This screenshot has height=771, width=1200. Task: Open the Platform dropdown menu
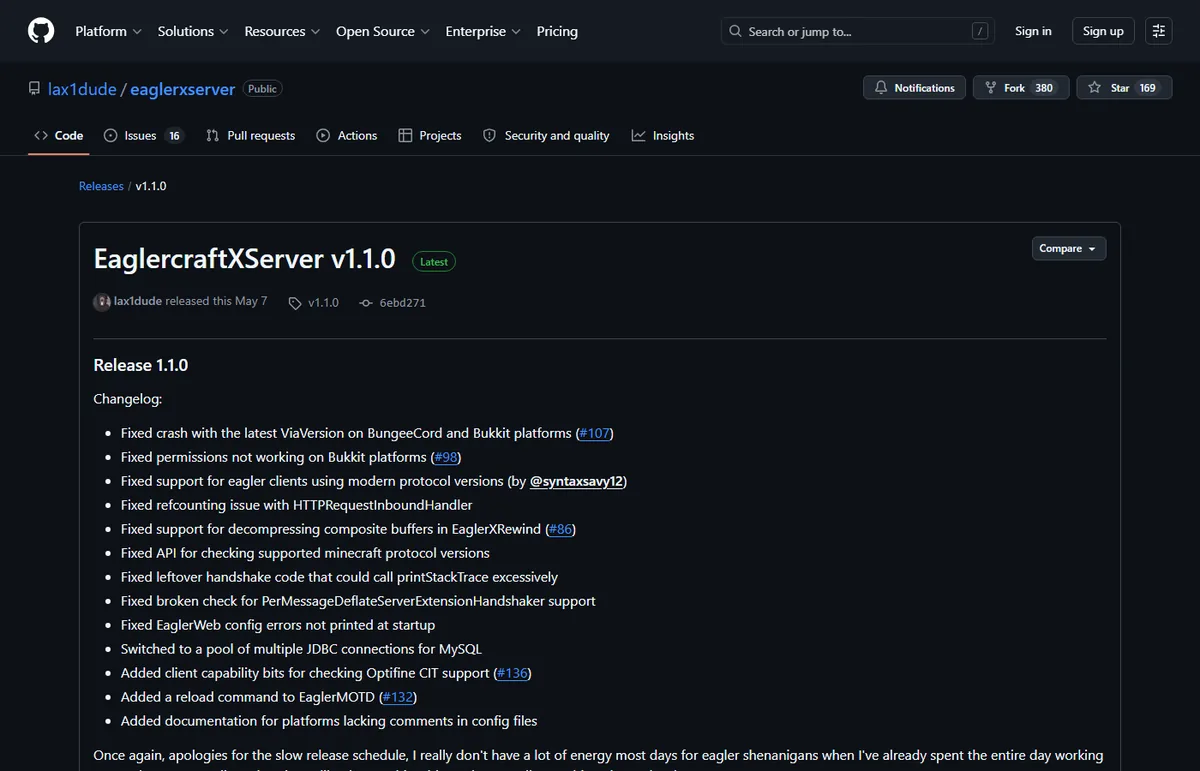[x=108, y=31]
